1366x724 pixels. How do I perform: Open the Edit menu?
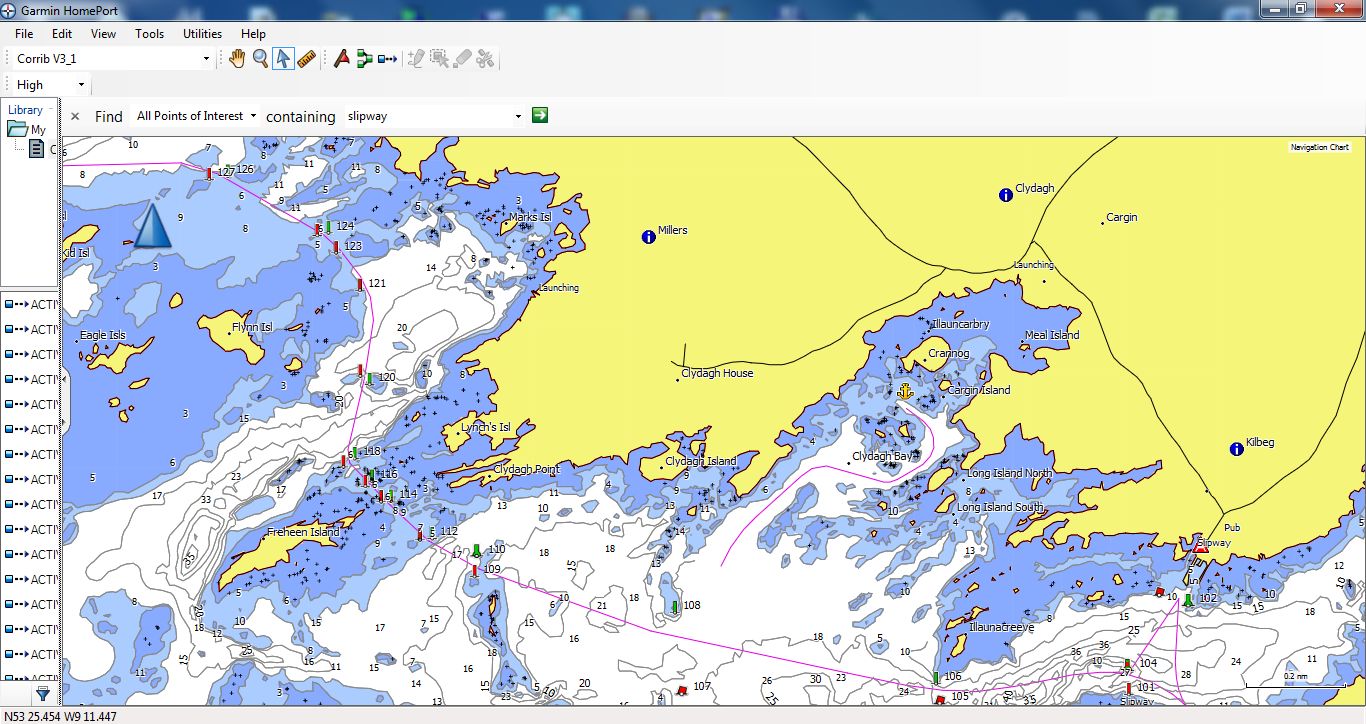coord(62,33)
